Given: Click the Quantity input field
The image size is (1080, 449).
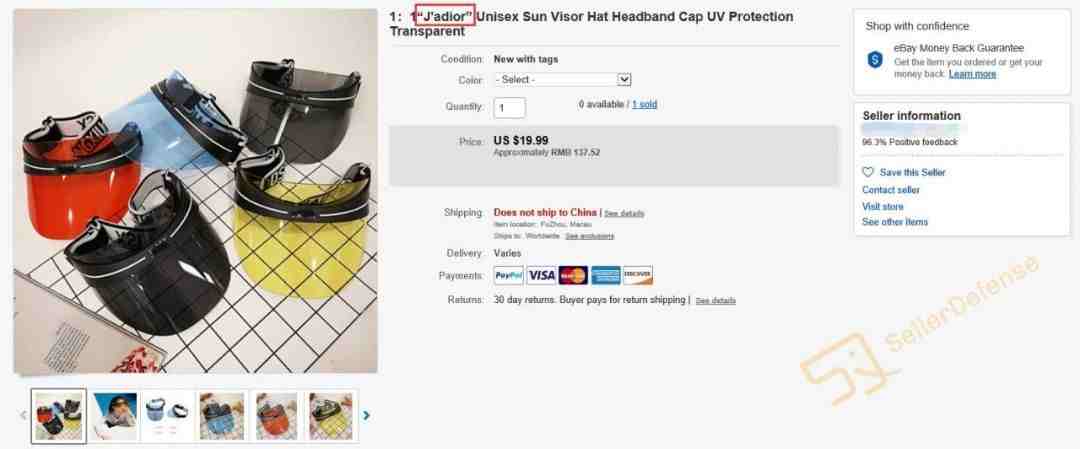Looking at the screenshot, I should (x=510, y=107).
